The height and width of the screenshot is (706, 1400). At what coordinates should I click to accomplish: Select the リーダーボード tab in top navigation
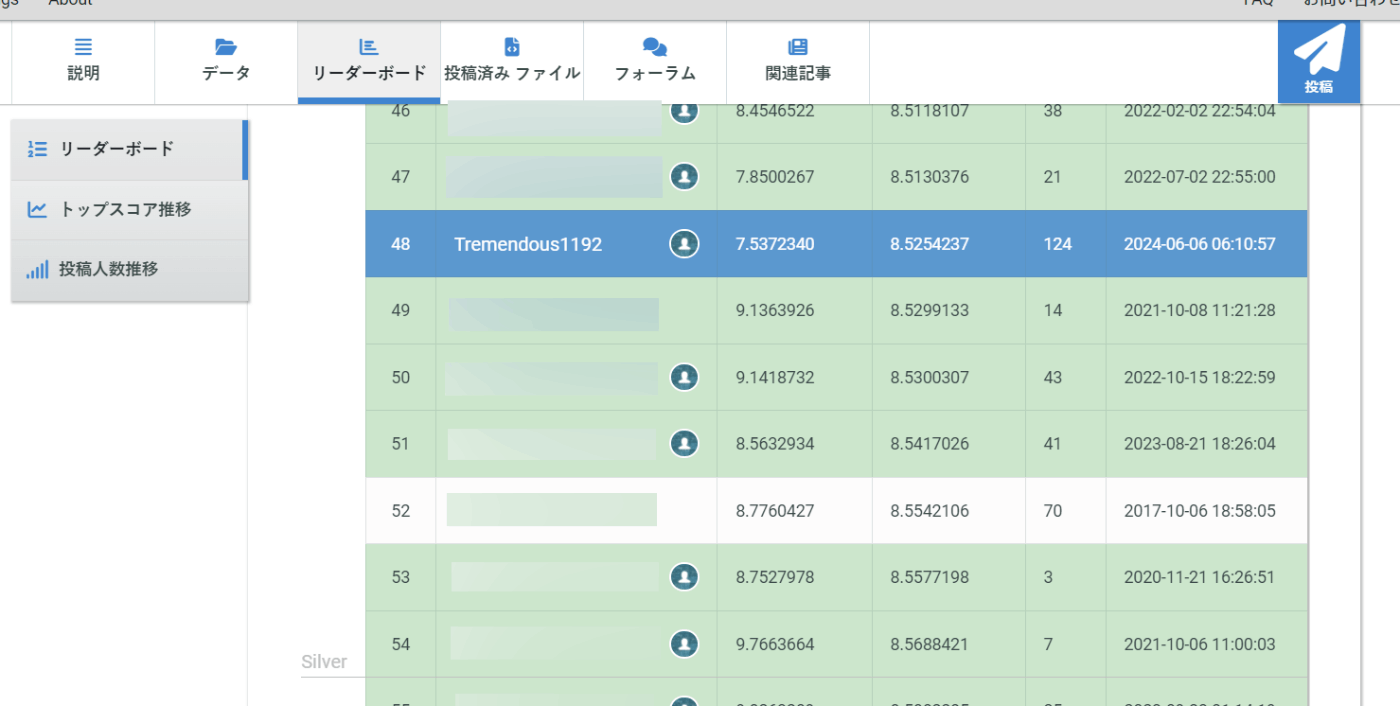pyautogui.click(x=369, y=62)
